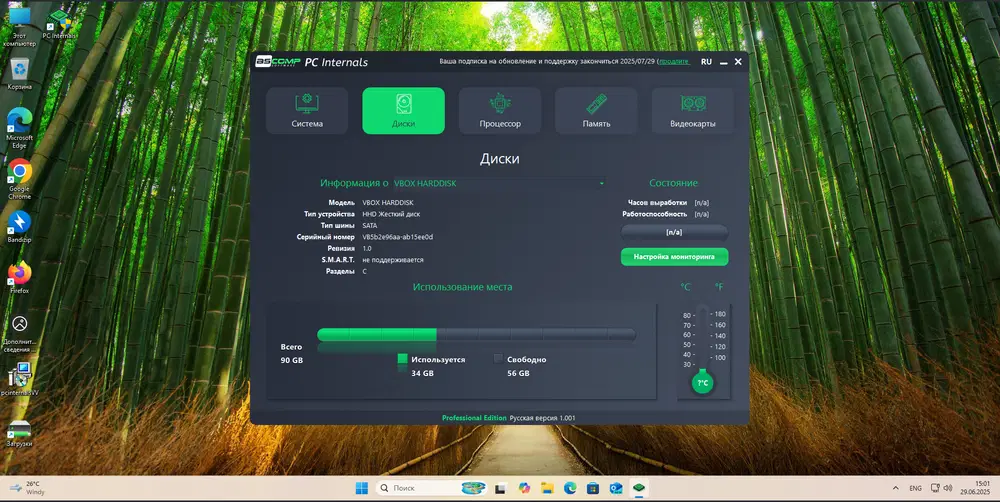Viewport: 1000px width, 502px height.
Task: Click the продлите subscription renewal link
Action: 673,62
